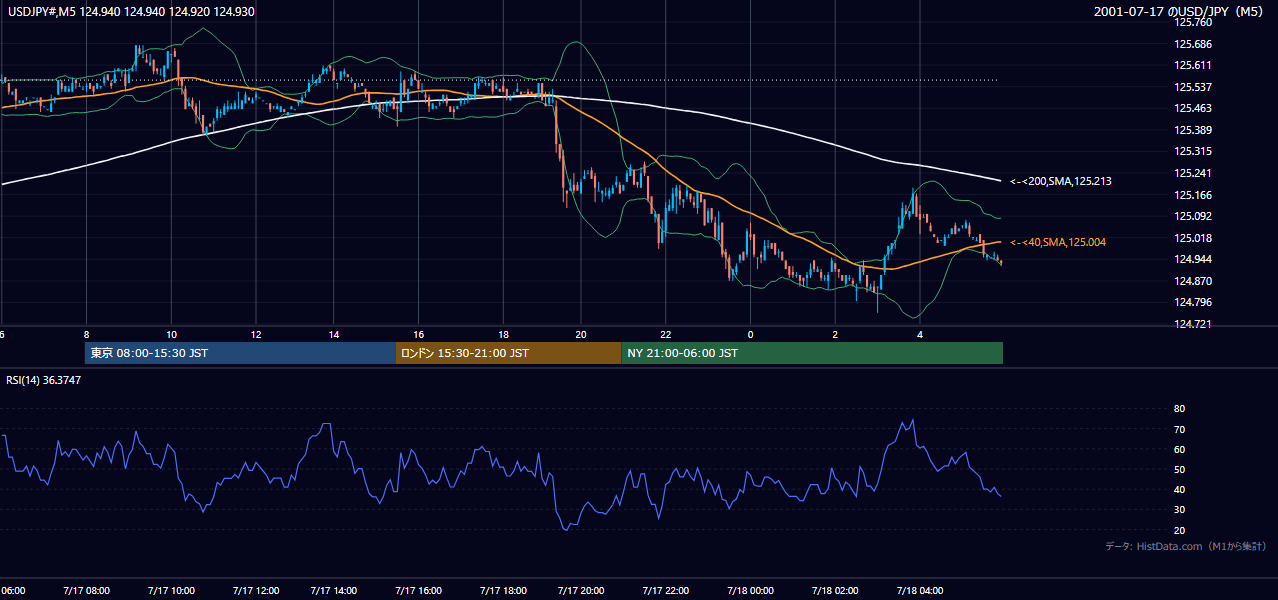Click the hour label 12 under the chart
The width and height of the screenshot is (1278, 600).
(x=255, y=335)
